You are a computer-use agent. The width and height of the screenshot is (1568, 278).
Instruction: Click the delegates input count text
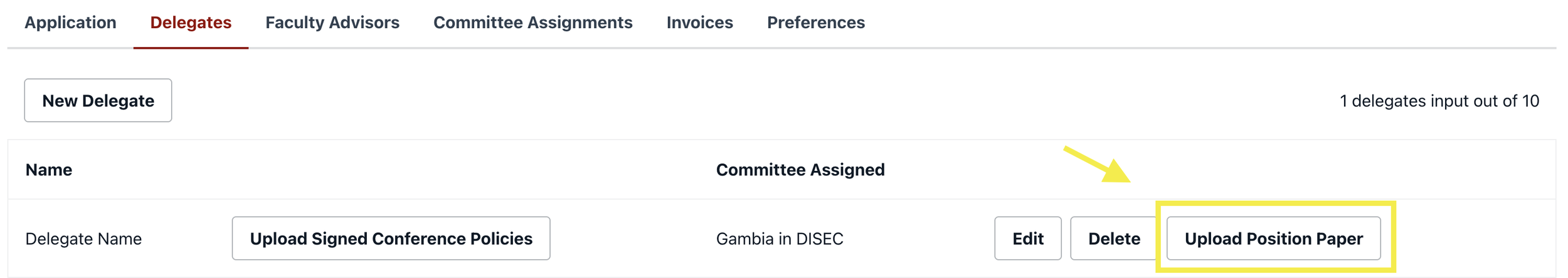point(1439,101)
